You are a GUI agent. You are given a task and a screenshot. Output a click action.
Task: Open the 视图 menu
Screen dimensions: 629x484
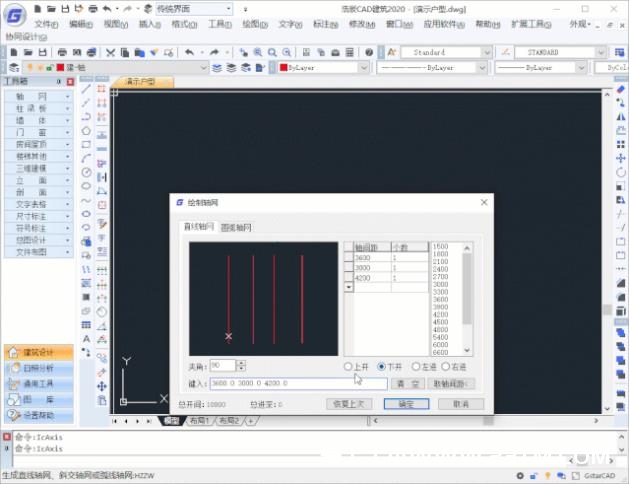coord(116,24)
